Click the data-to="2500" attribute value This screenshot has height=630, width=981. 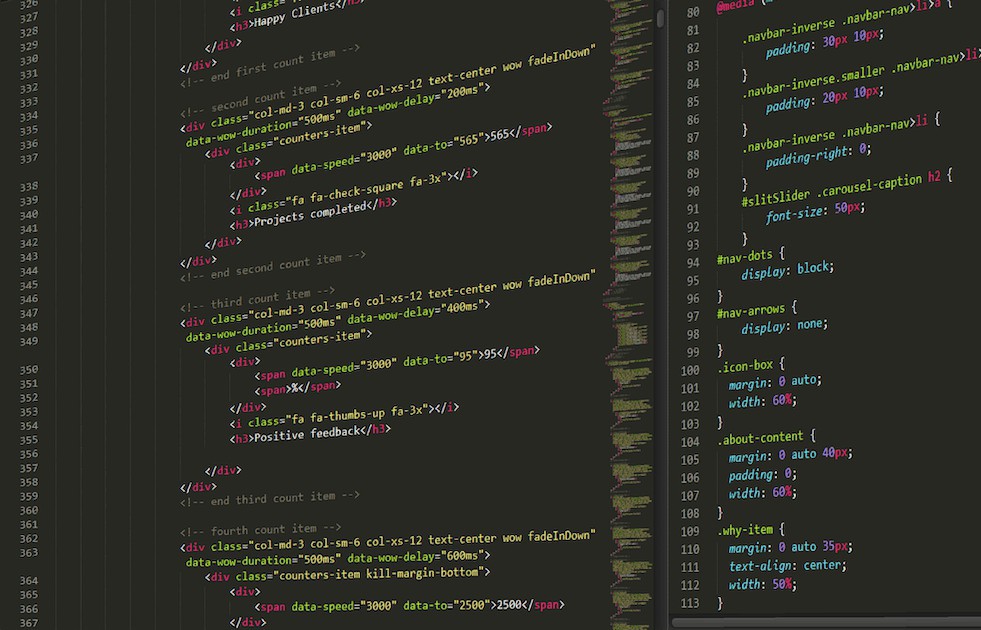pyautogui.click(x=446, y=605)
